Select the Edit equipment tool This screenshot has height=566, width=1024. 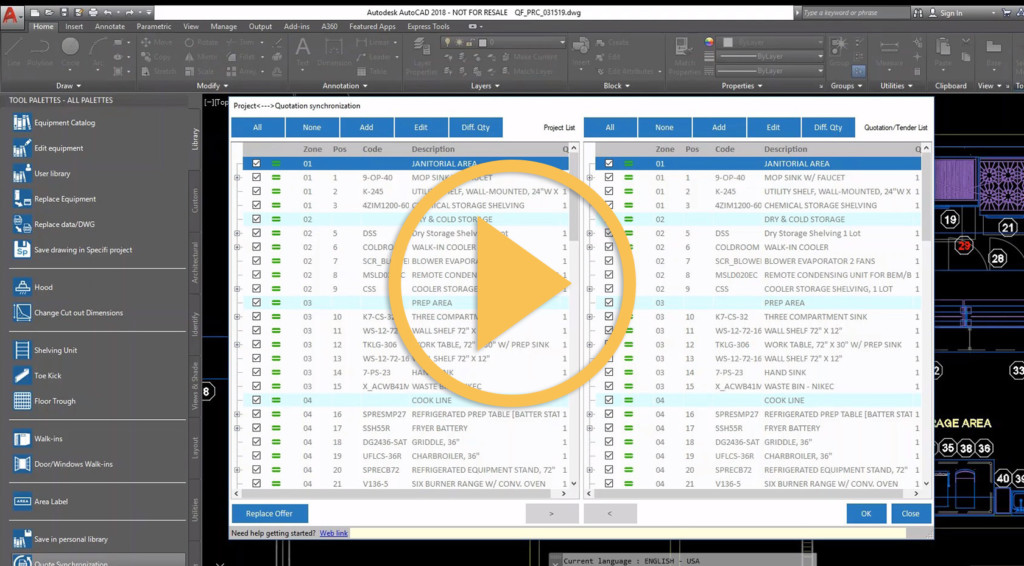click(48, 148)
